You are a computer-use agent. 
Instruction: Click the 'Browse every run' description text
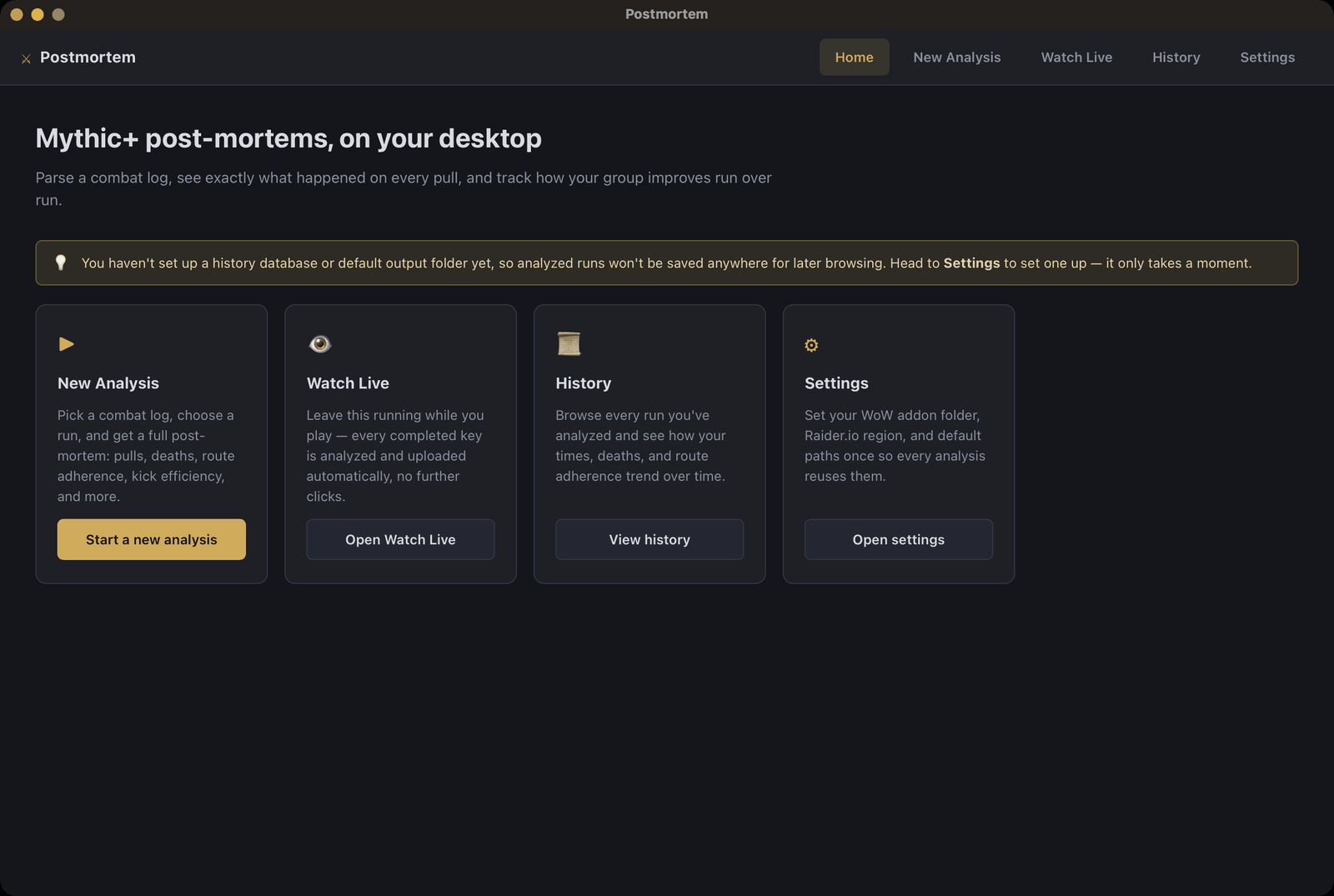click(640, 446)
